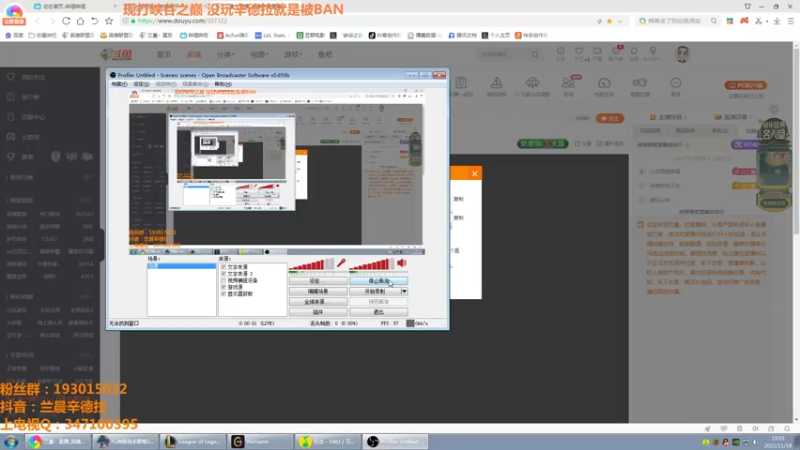Open Douyu followed heart icon in header

click(579, 51)
